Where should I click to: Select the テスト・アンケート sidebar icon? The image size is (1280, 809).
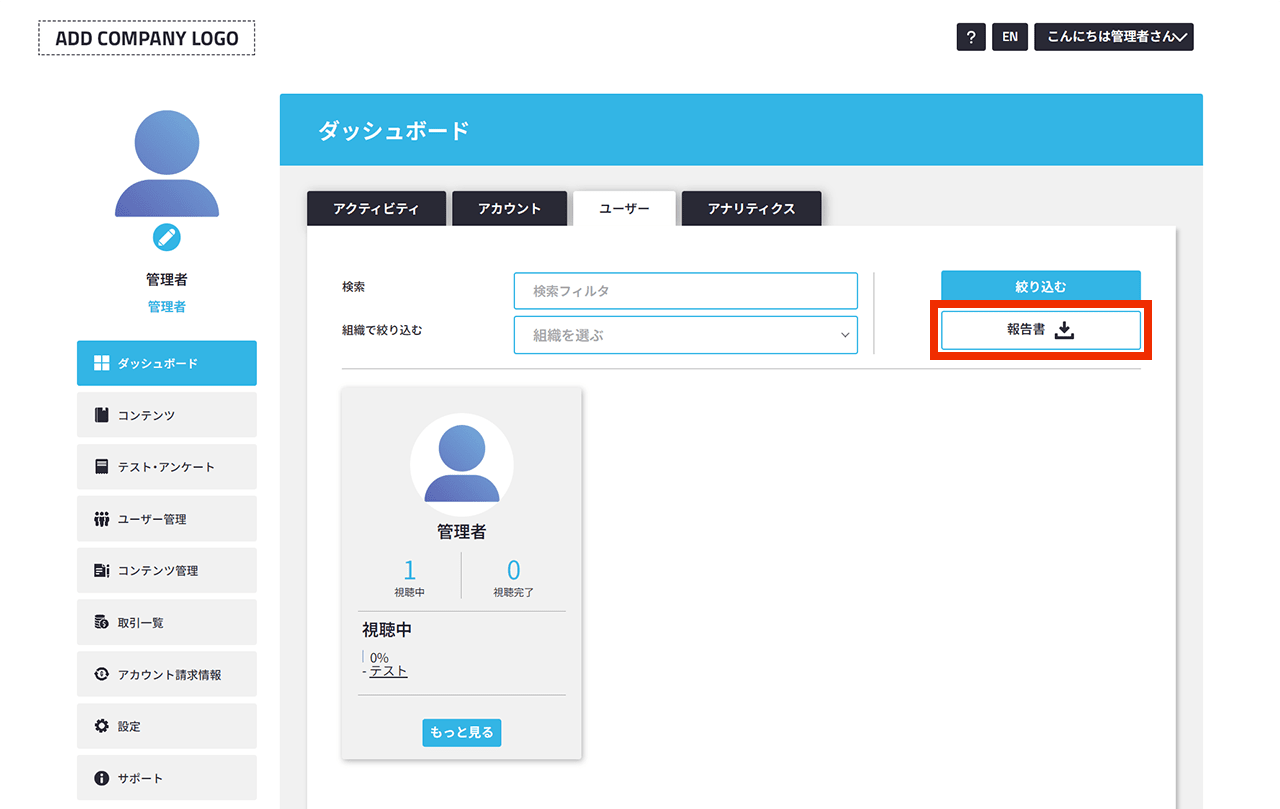pyautogui.click(x=100, y=466)
